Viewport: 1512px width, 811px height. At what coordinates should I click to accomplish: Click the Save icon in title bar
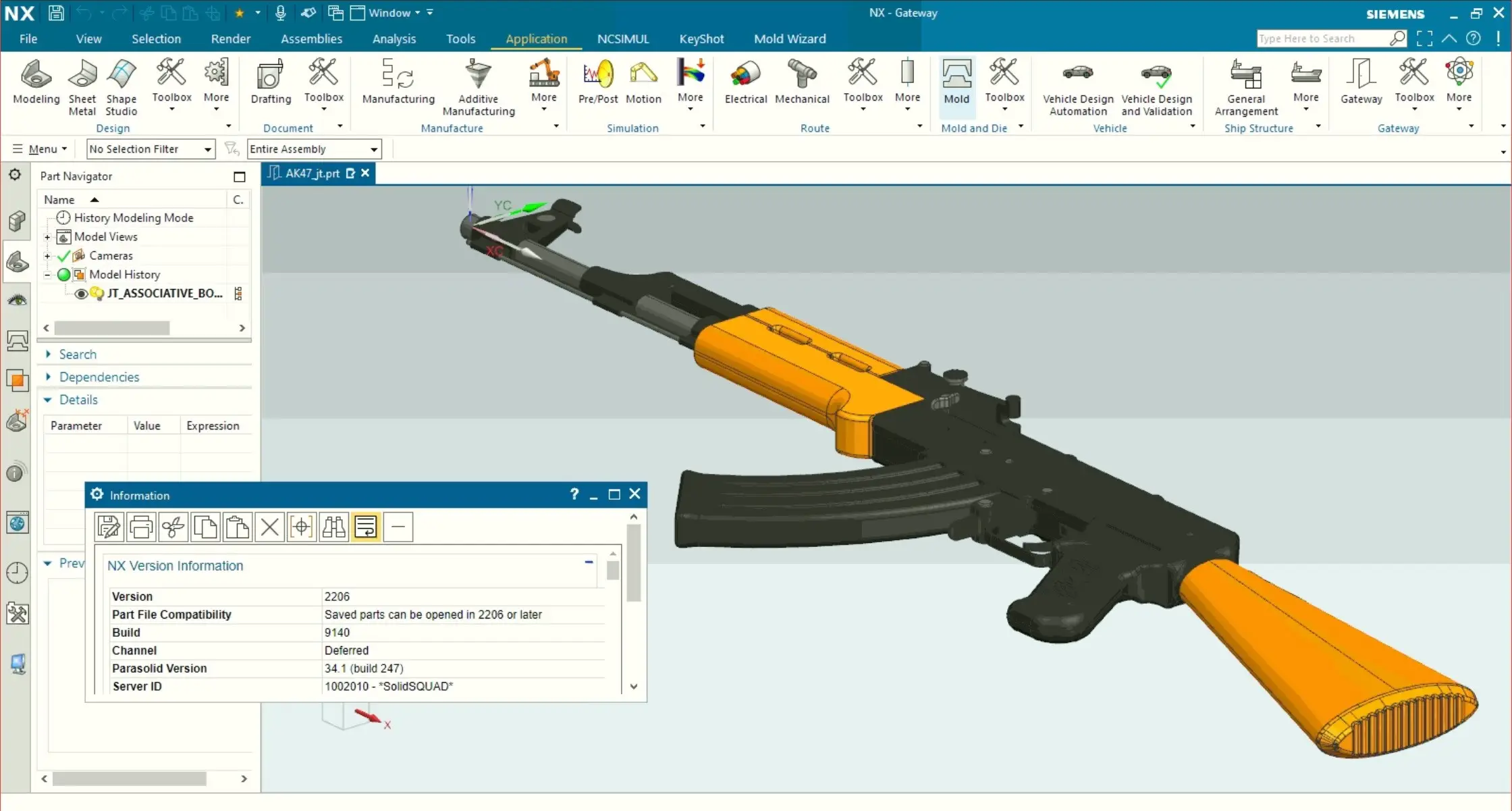56,13
